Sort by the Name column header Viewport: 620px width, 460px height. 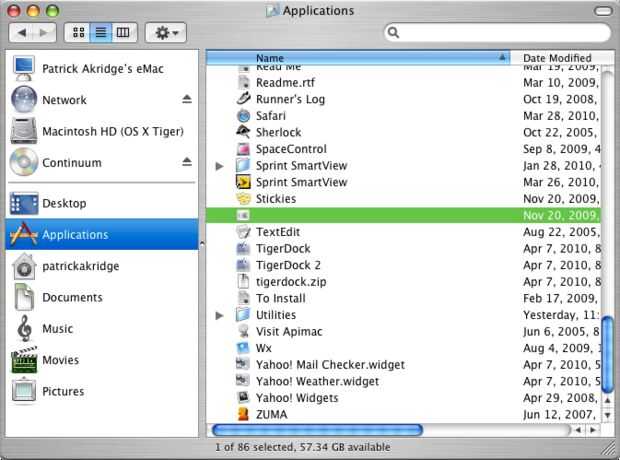[358, 58]
